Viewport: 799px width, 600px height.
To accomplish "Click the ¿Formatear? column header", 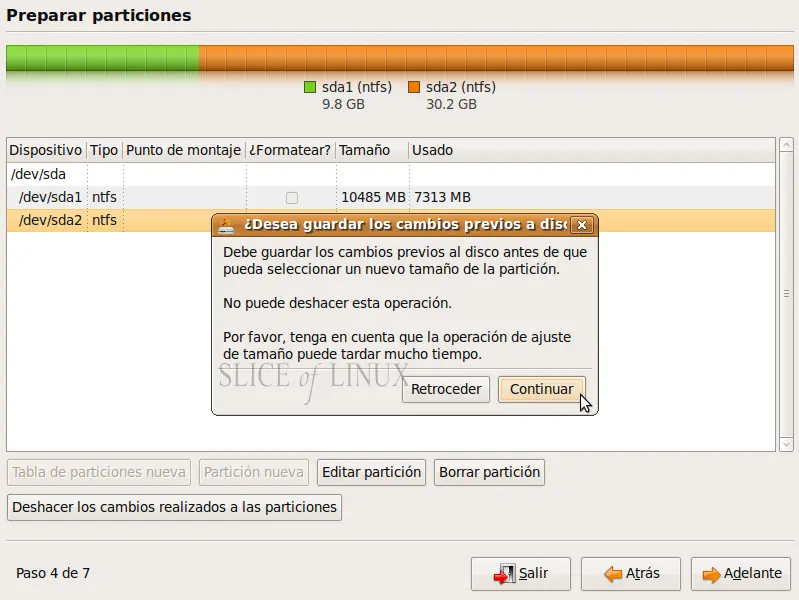I will click(290, 150).
